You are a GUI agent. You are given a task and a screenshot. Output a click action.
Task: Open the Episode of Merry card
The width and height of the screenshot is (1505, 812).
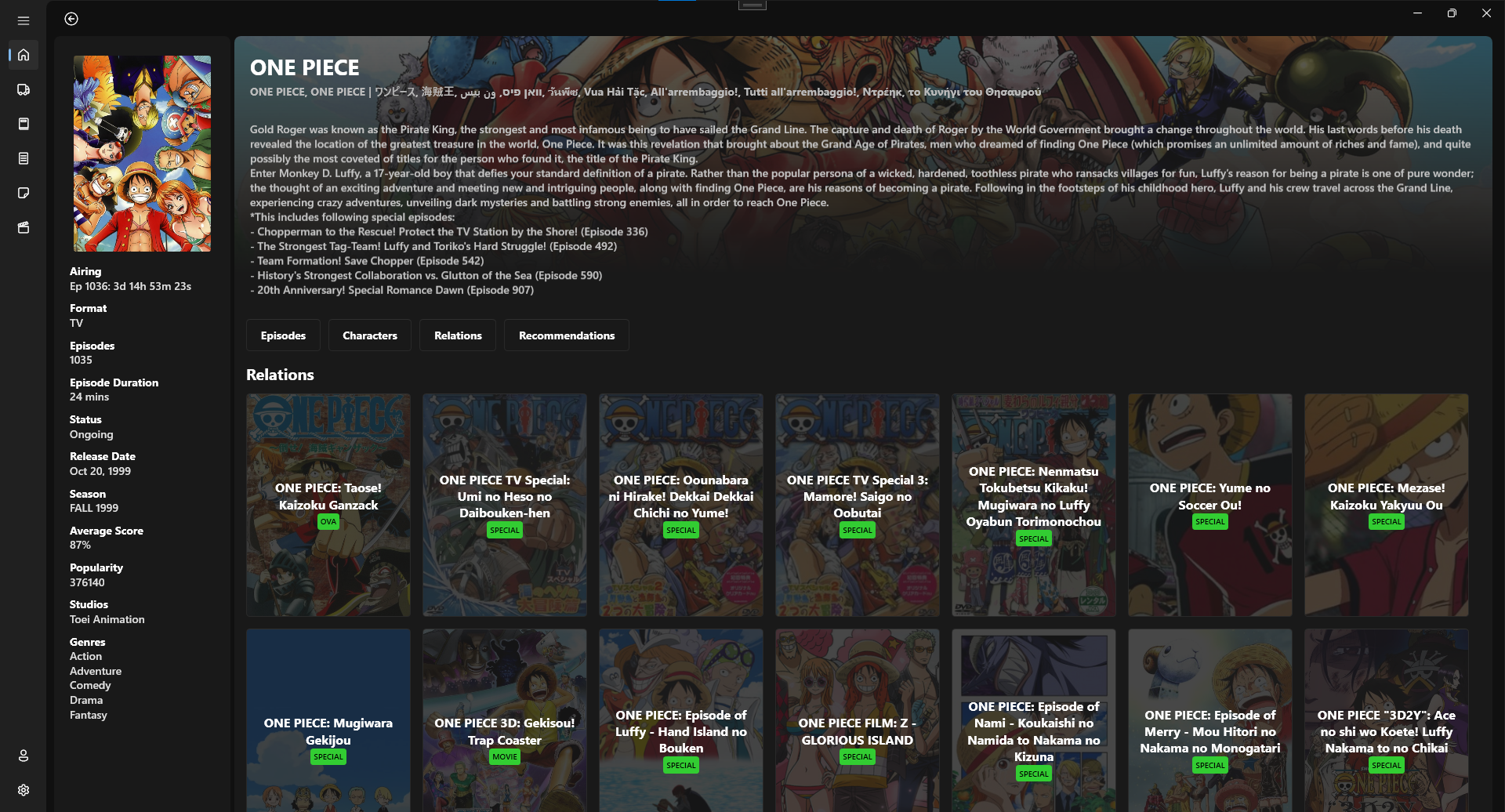(1210, 720)
